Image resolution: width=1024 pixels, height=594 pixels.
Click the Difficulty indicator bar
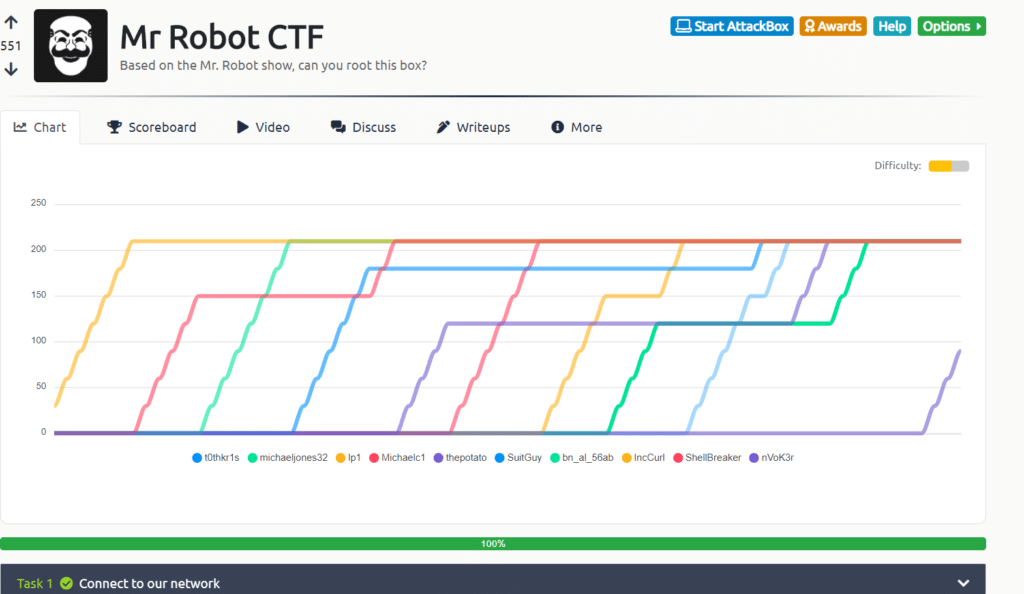pyautogui.click(x=949, y=166)
